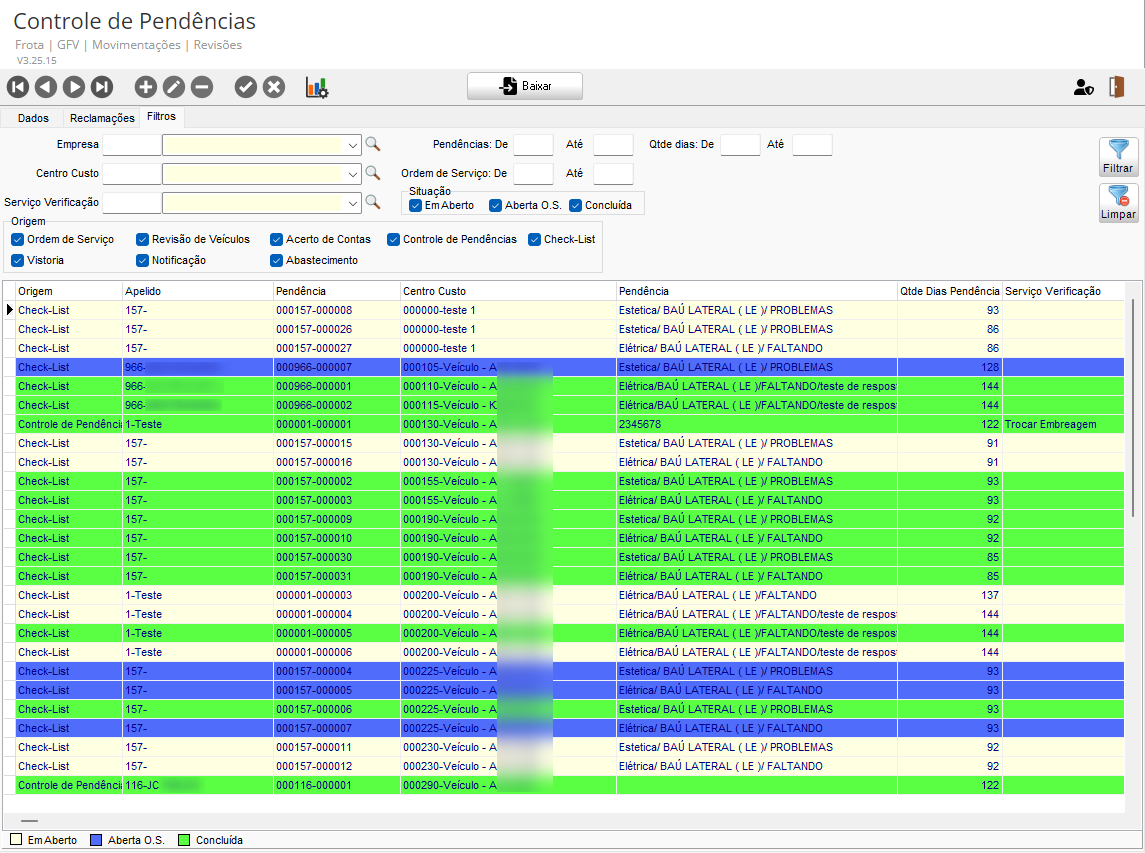
Task: Toggle the Revisão de Veículos checkbox
Action: click(x=143, y=240)
